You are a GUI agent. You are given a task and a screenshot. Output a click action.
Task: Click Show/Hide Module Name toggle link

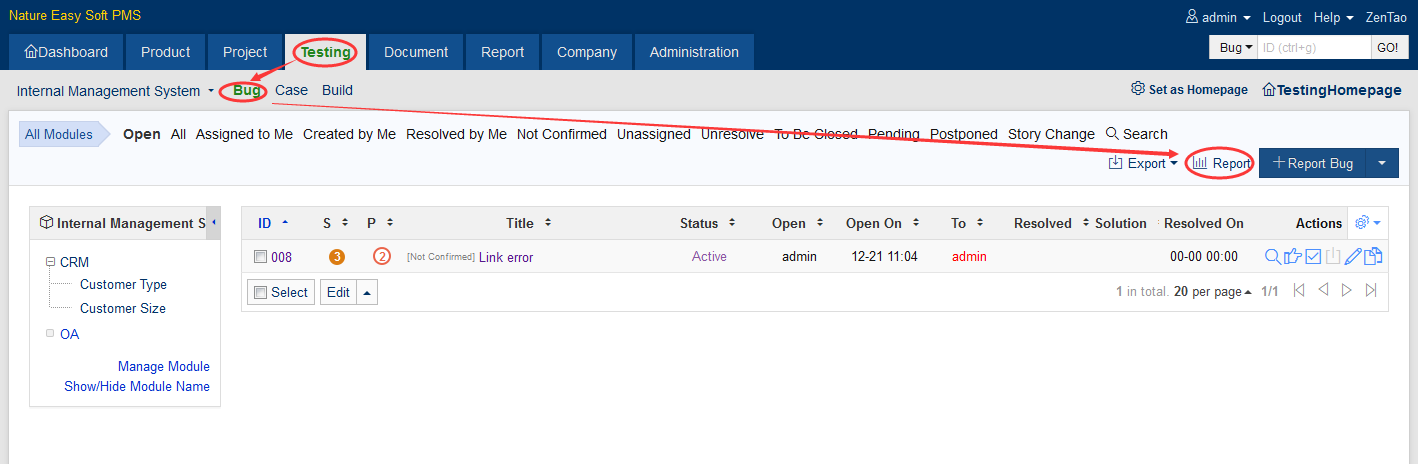pyautogui.click(x=137, y=386)
